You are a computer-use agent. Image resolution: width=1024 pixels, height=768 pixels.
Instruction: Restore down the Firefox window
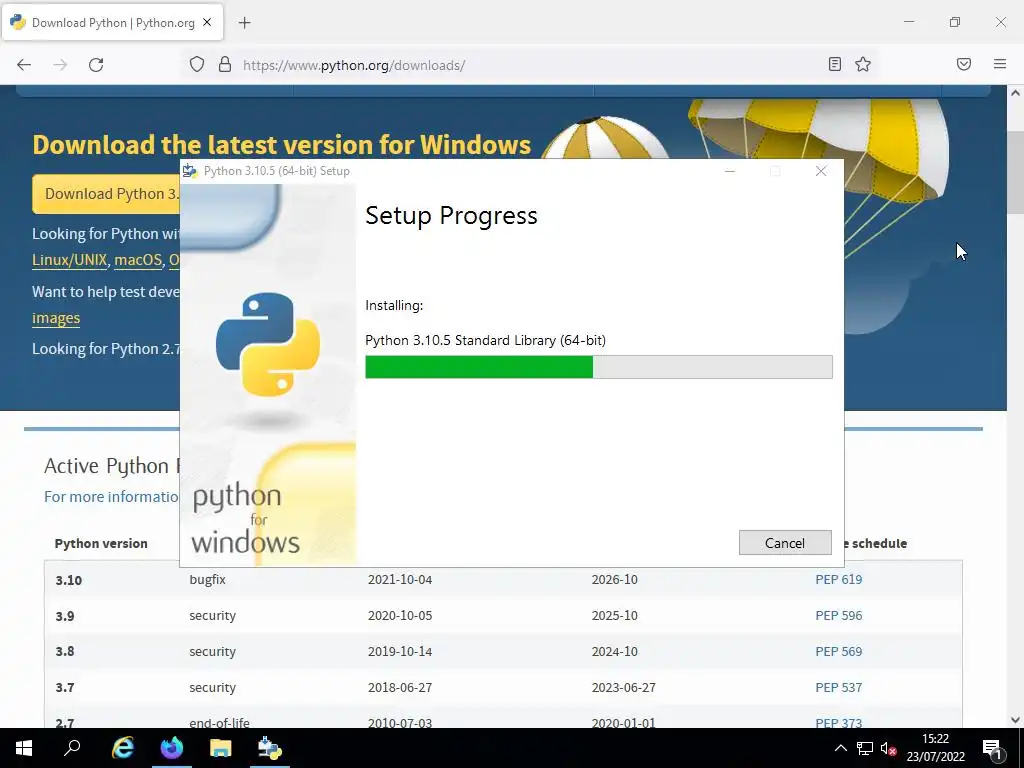[x=955, y=22]
